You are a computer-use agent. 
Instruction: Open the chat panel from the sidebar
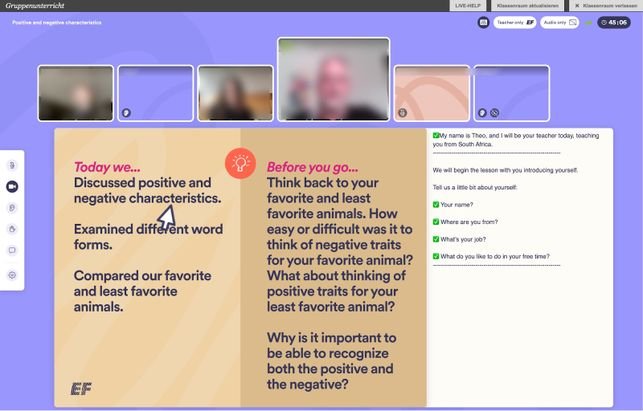pyautogui.click(x=12, y=250)
